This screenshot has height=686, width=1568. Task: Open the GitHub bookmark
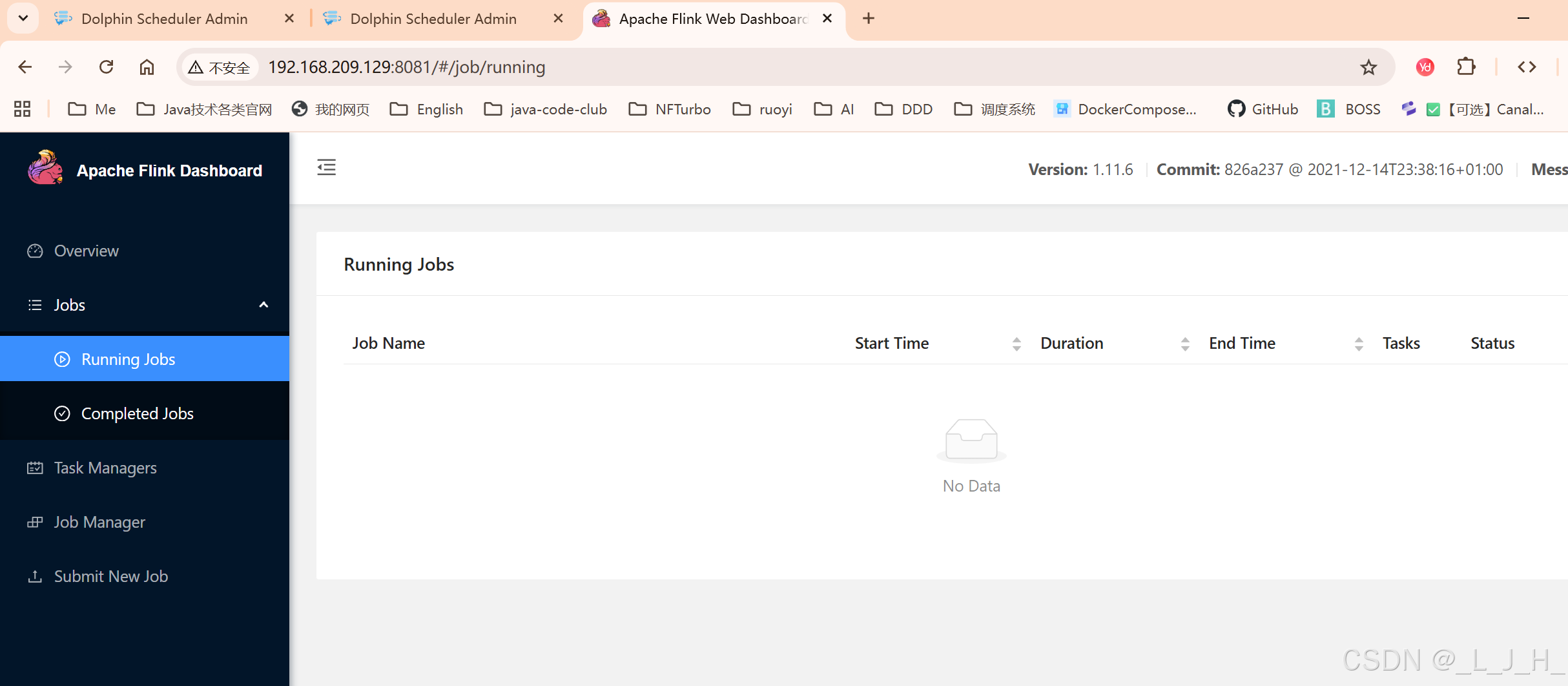1263,109
